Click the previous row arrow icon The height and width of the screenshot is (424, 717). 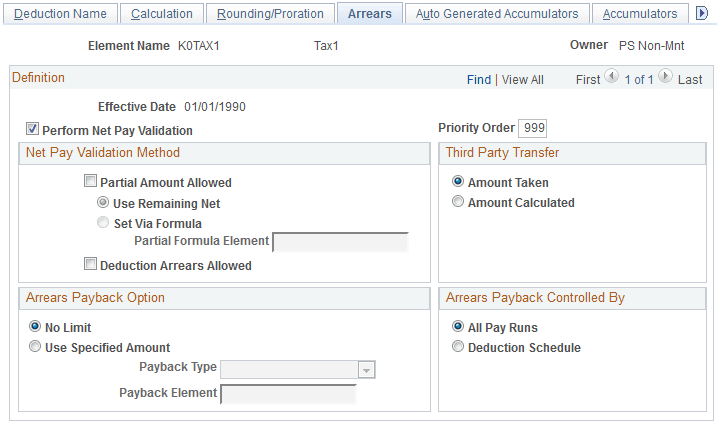coord(613,79)
